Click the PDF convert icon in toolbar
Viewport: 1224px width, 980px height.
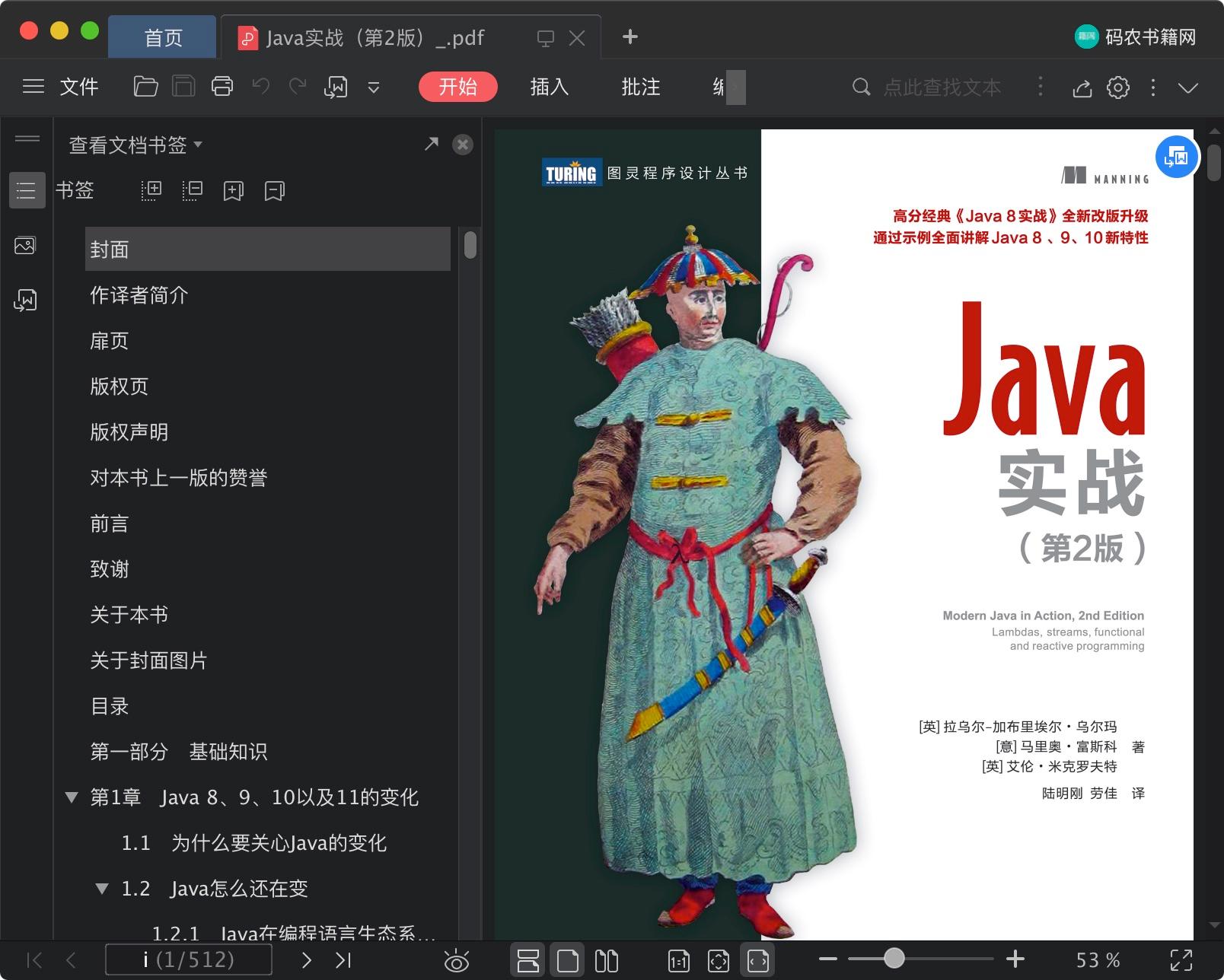click(x=336, y=87)
